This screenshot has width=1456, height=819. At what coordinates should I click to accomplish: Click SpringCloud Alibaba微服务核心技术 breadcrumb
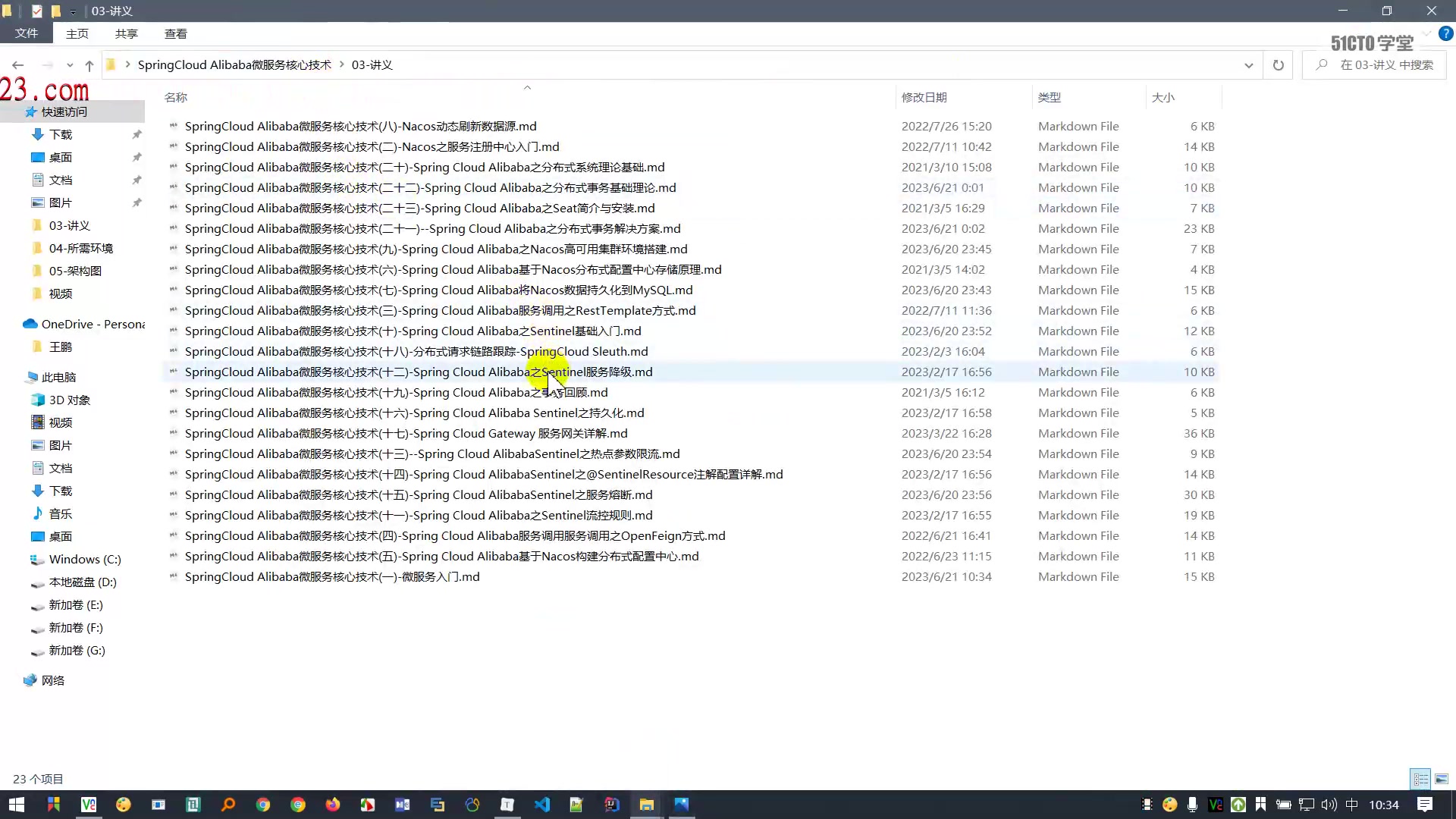coord(234,65)
